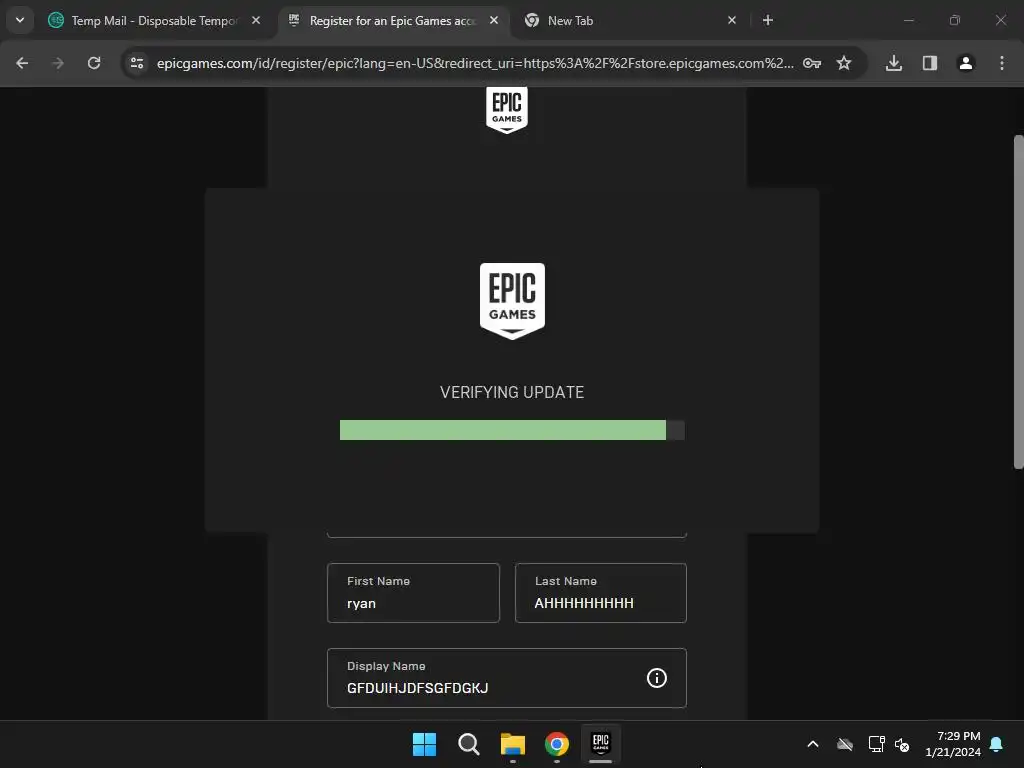Click the OneDrive cloud tray icon

(845, 744)
